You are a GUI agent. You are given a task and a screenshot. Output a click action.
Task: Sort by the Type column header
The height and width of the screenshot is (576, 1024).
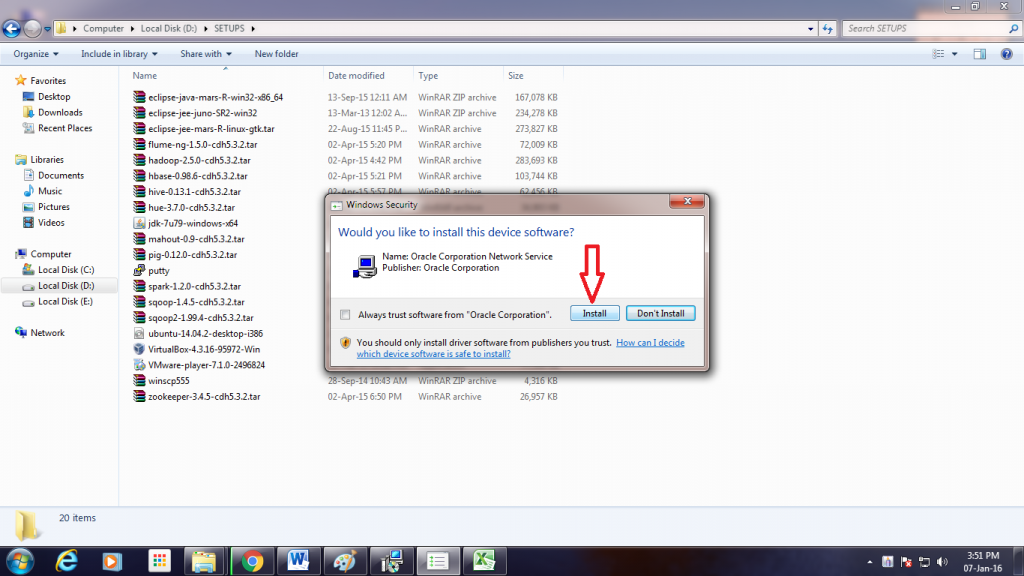[458, 76]
